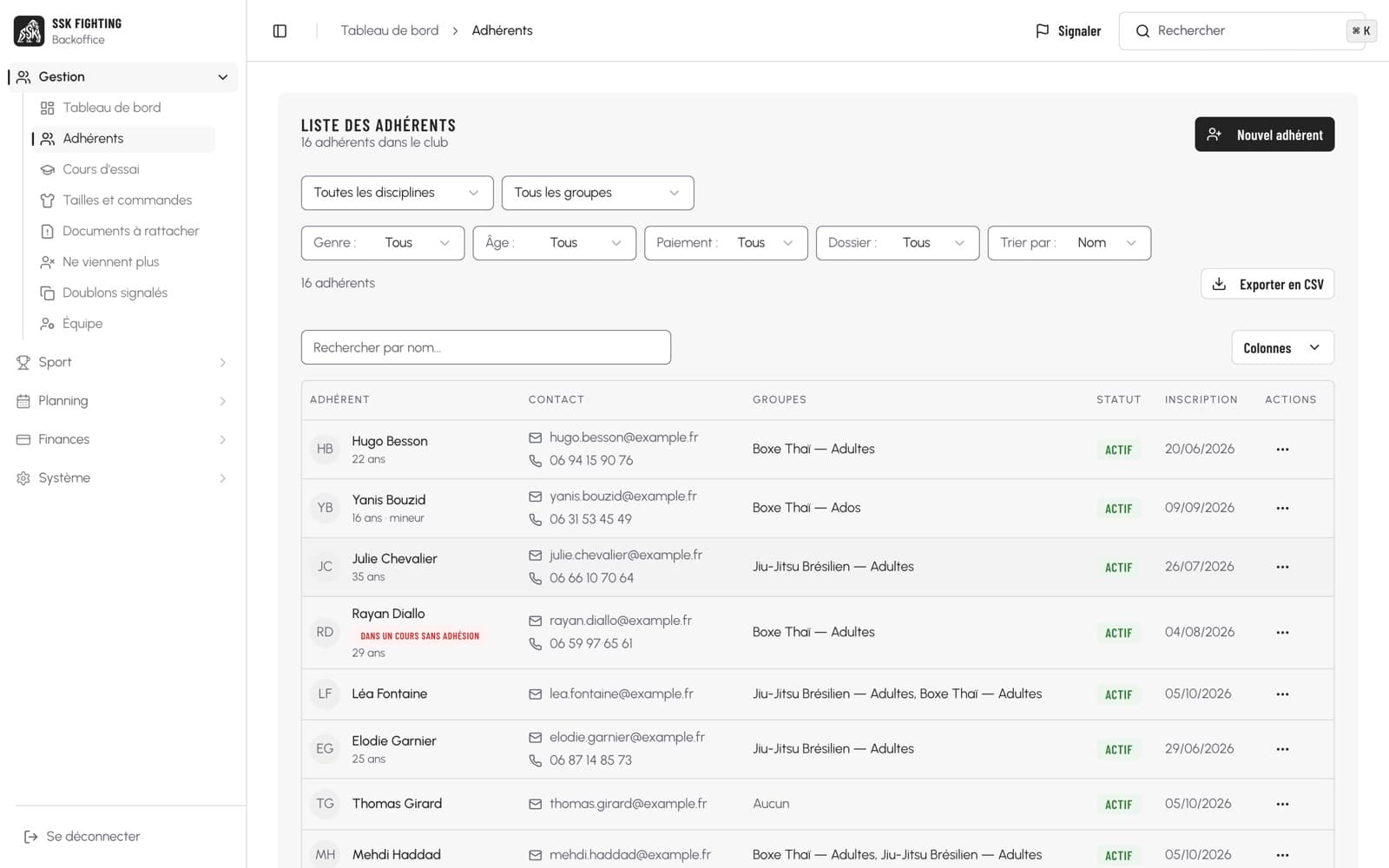Image resolution: width=1389 pixels, height=868 pixels.
Task: Open Doublons signalés page
Action: click(123, 293)
